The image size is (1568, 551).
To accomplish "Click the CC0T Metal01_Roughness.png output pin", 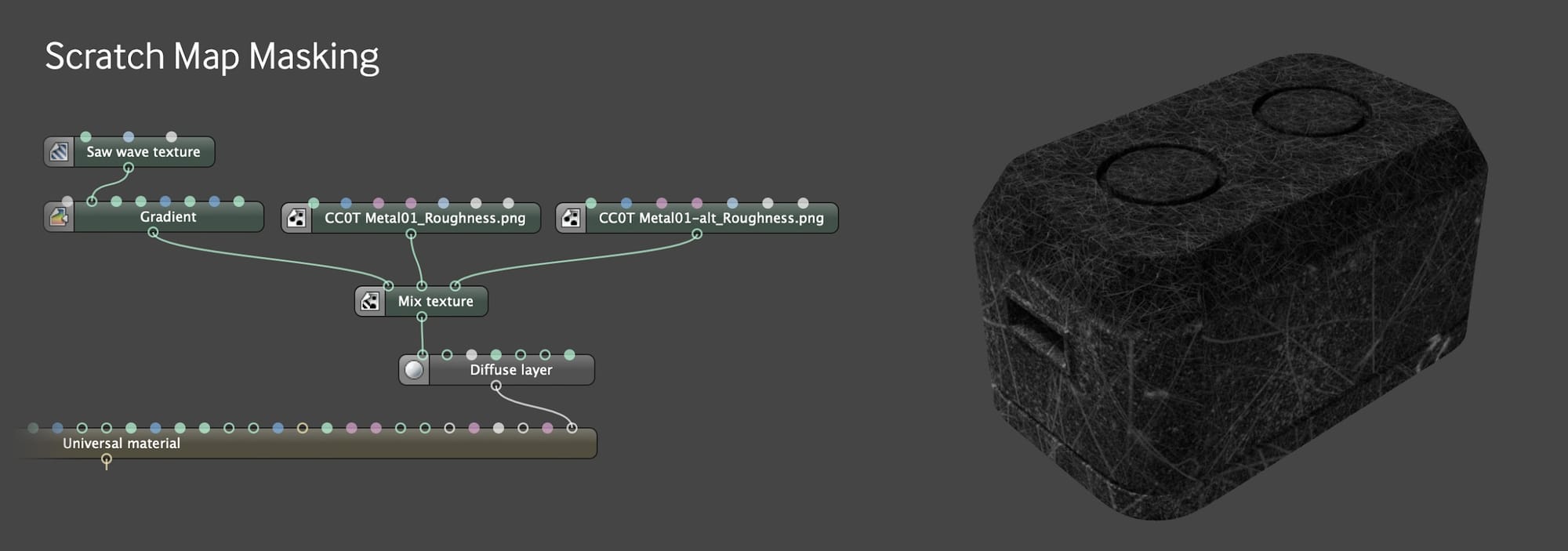I will coord(411,234).
